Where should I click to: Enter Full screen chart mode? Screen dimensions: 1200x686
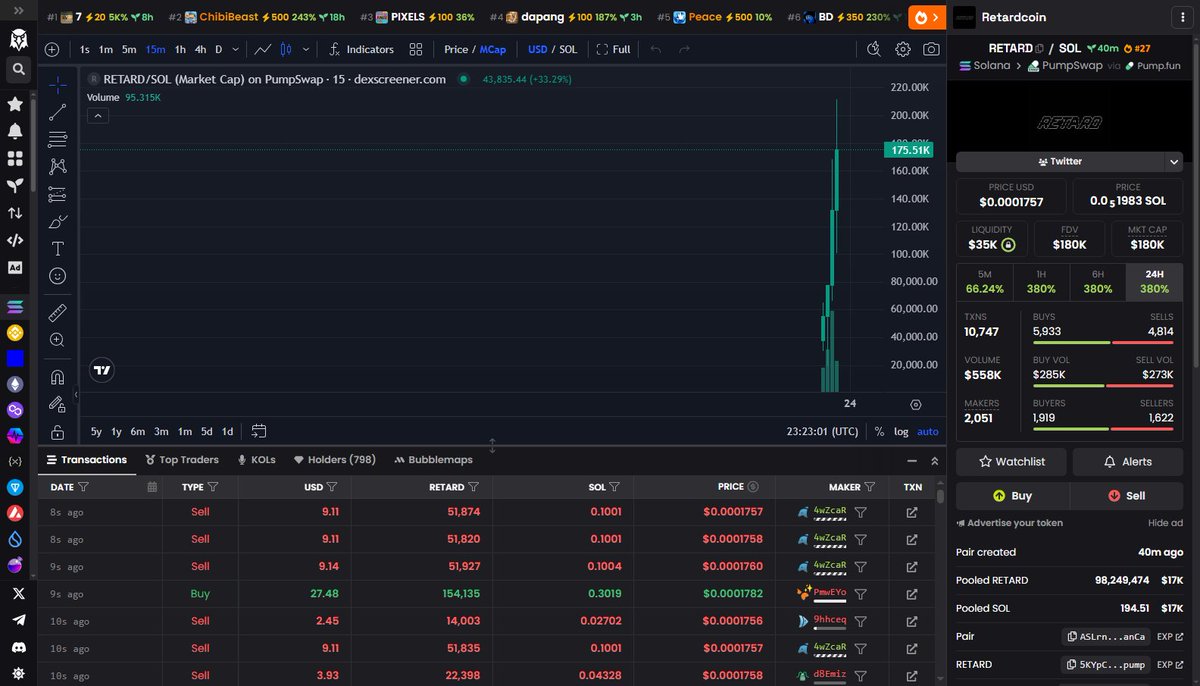(x=614, y=49)
